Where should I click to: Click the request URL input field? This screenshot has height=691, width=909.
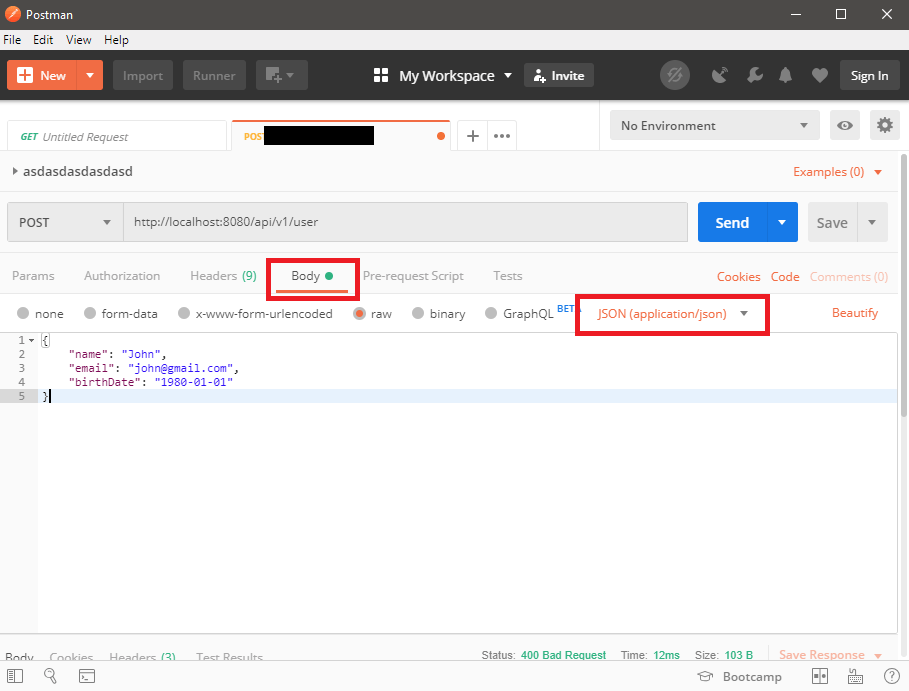pyautogui.click(x=400, y=221)
